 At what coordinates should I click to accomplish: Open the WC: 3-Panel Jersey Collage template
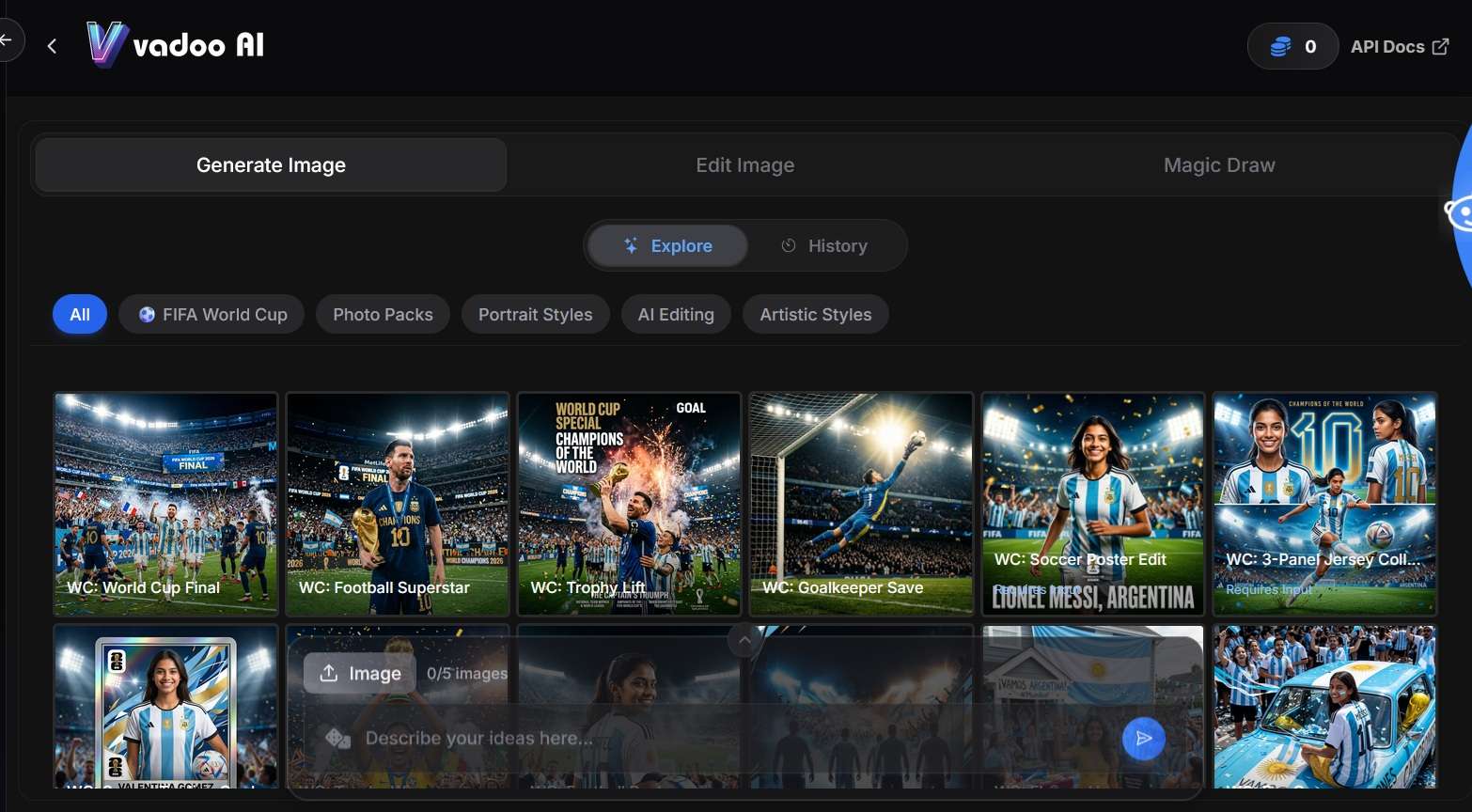pyautogui.click(x=1324, y=504)
